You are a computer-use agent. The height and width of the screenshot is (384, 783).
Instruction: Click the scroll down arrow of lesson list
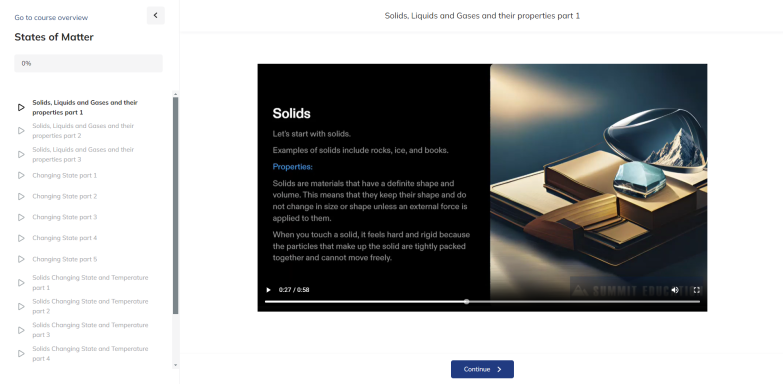click(175, 365)
